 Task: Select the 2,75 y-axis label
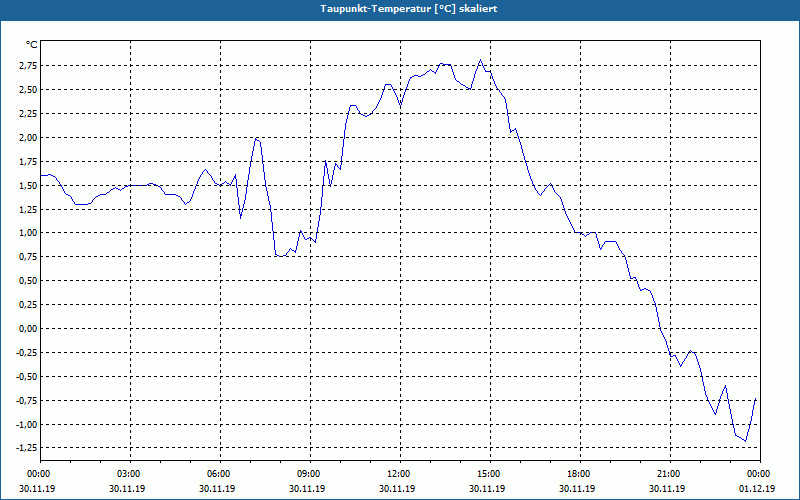click(x=28, y=66)
